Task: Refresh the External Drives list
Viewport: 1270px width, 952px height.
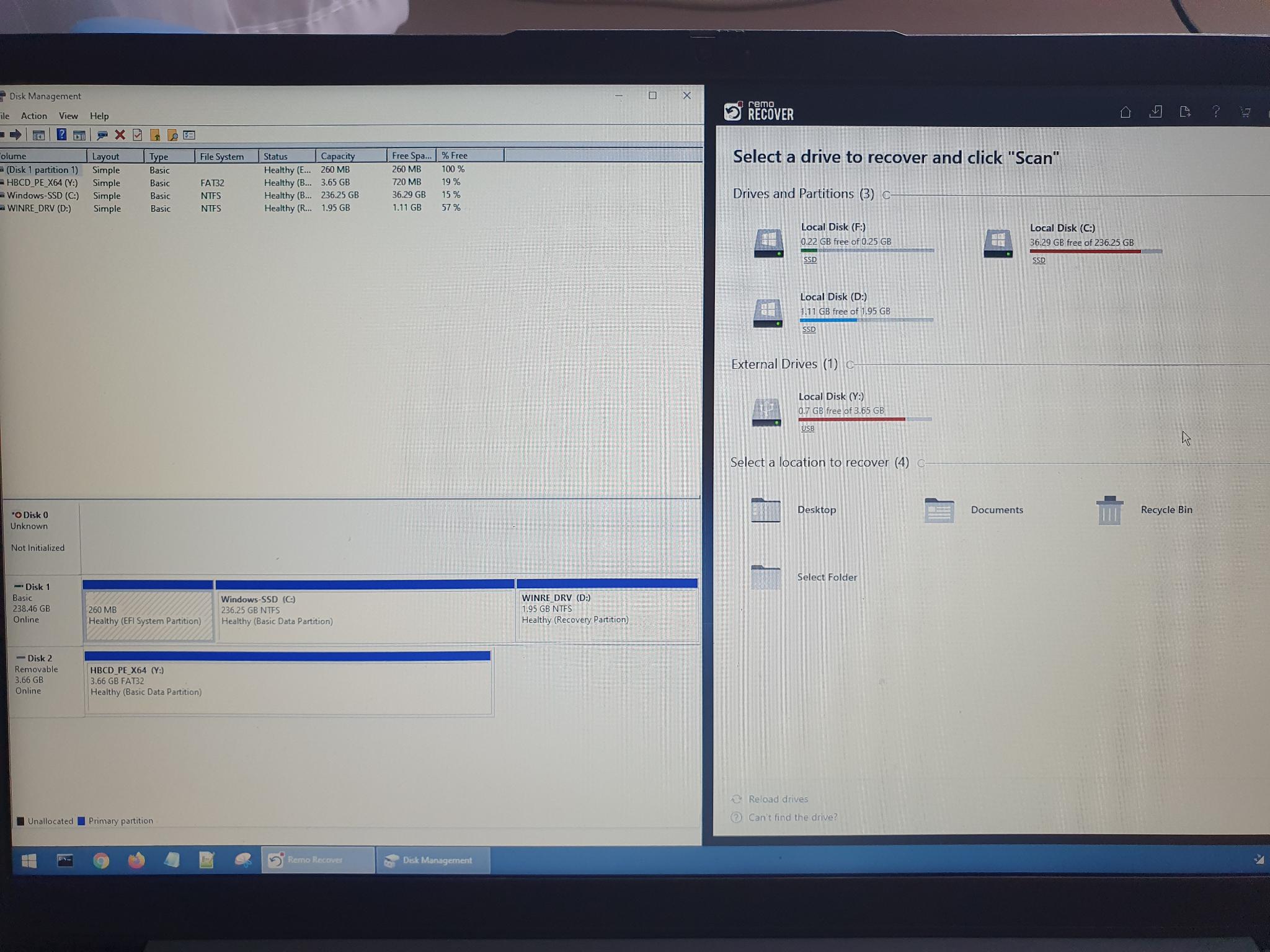Action: (850, 365)
